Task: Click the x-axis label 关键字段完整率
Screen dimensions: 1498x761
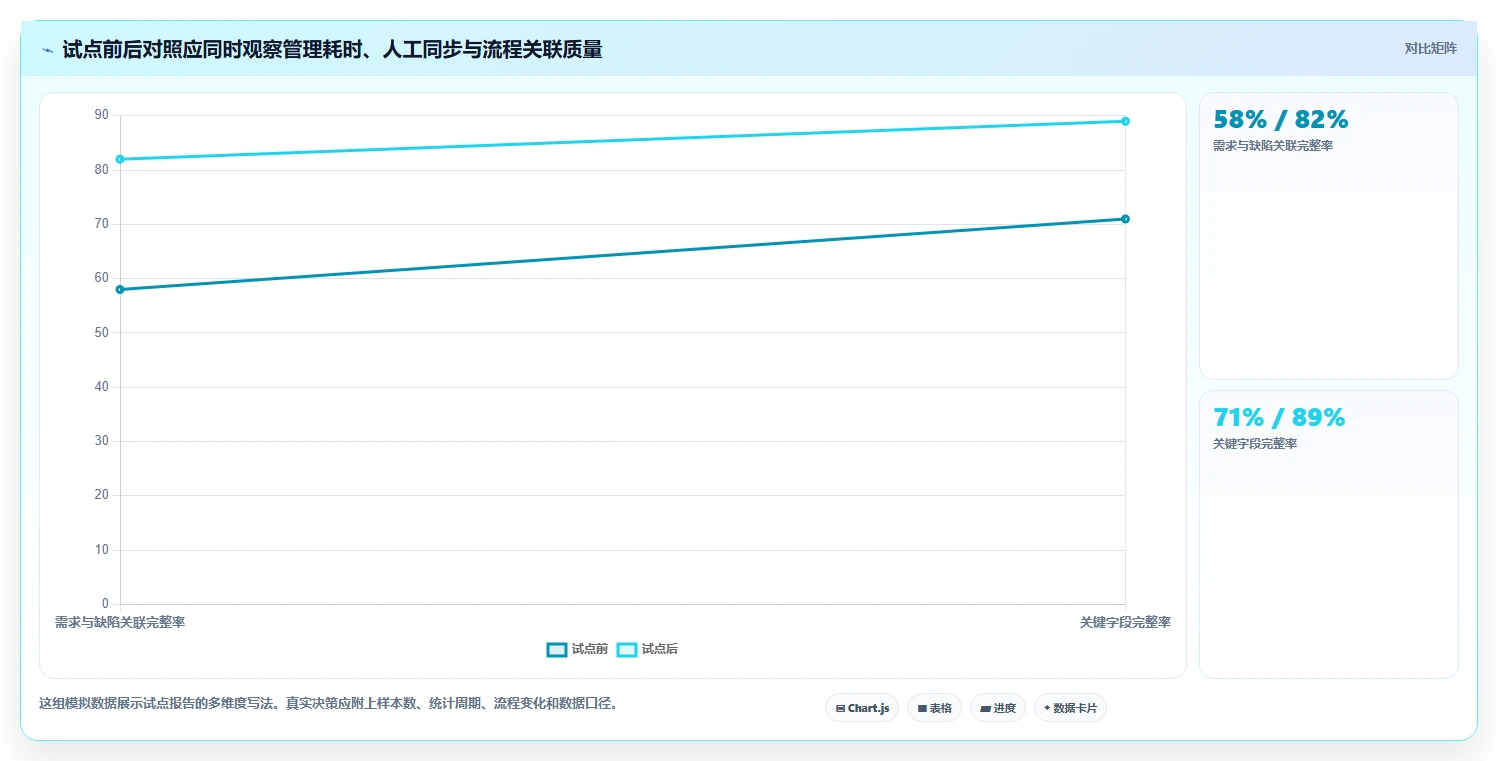Action: (1125, 622)
